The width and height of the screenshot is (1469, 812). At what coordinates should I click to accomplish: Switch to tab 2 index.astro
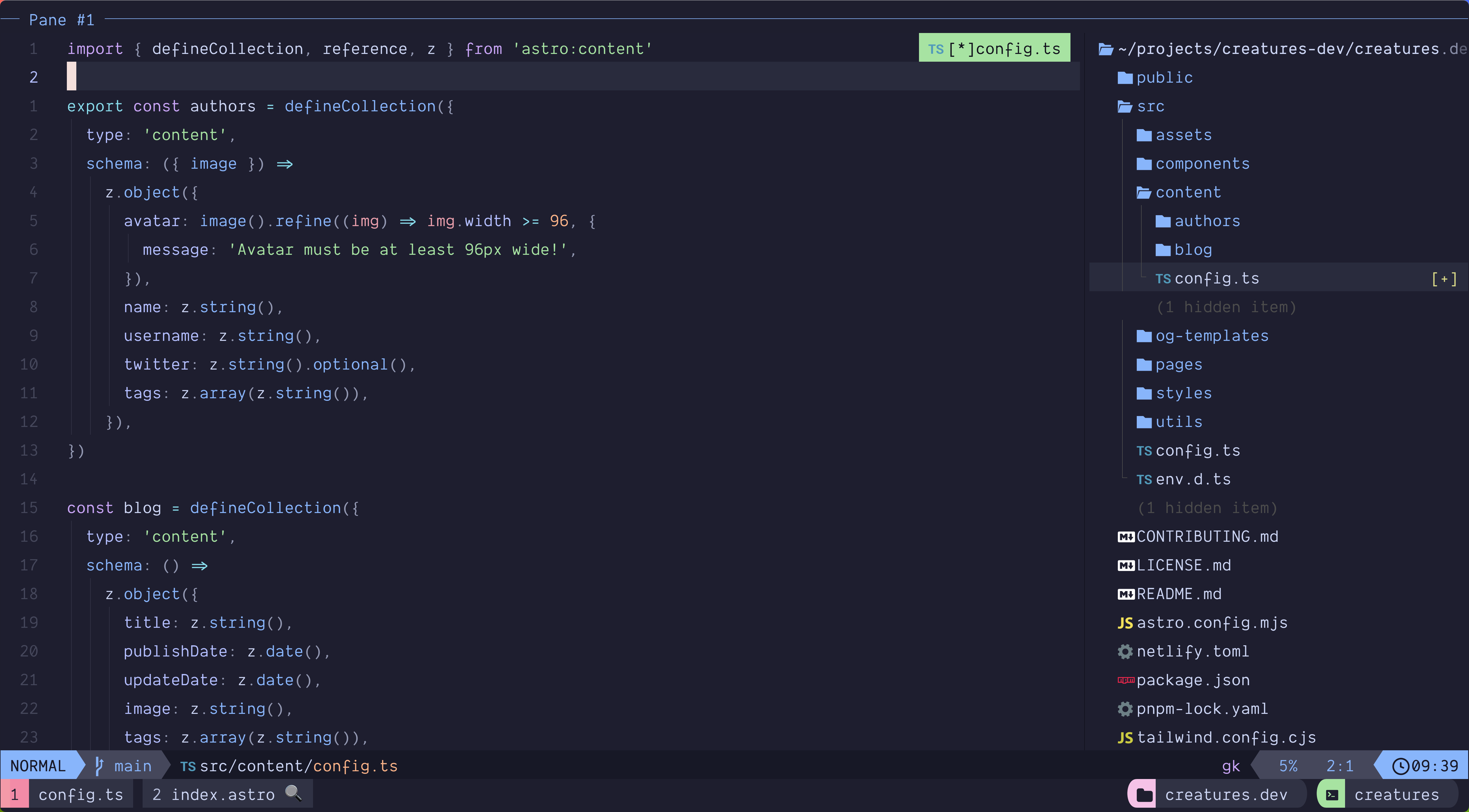[x=228, y=794]
